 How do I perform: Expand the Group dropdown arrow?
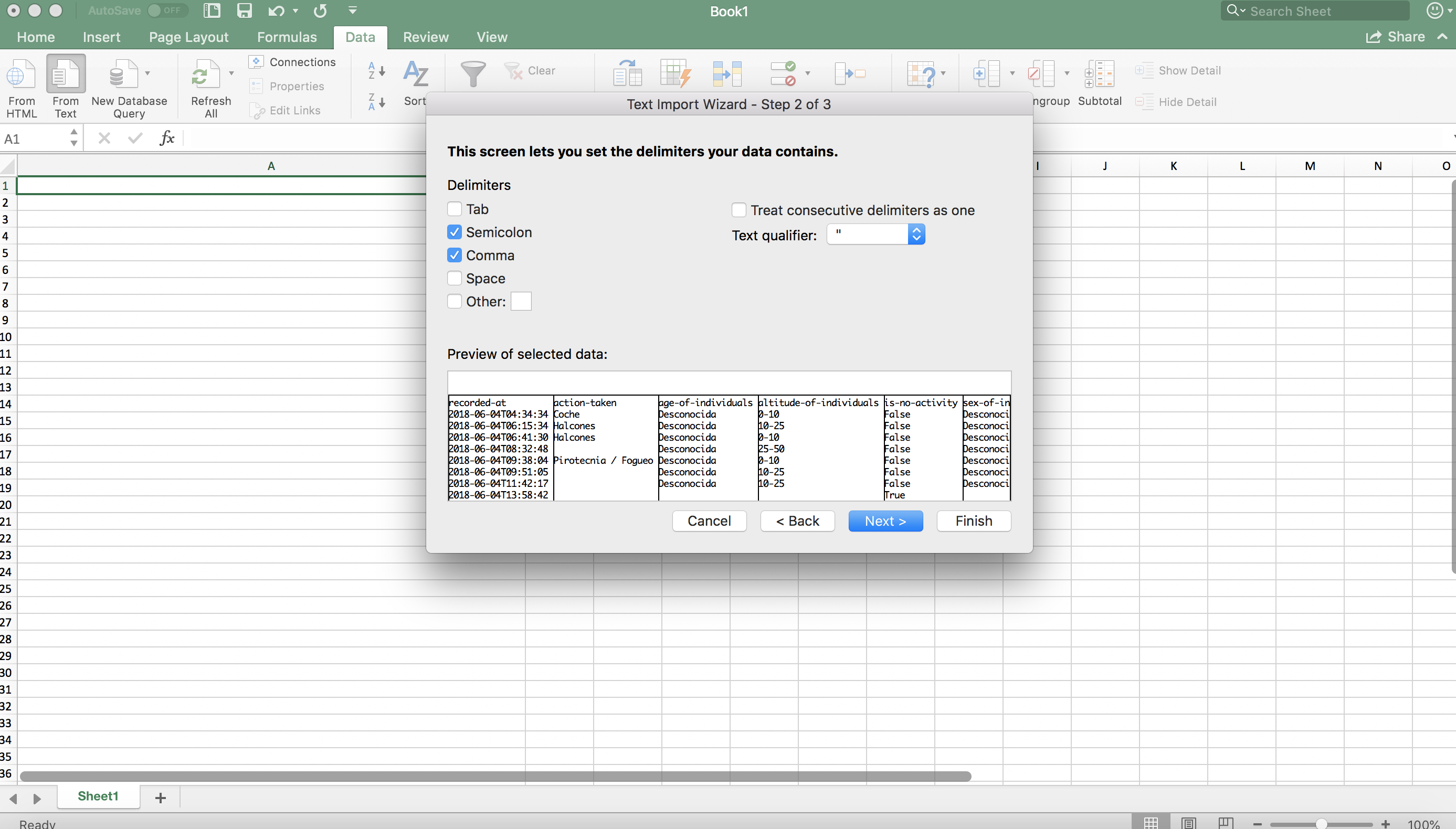1012,73
